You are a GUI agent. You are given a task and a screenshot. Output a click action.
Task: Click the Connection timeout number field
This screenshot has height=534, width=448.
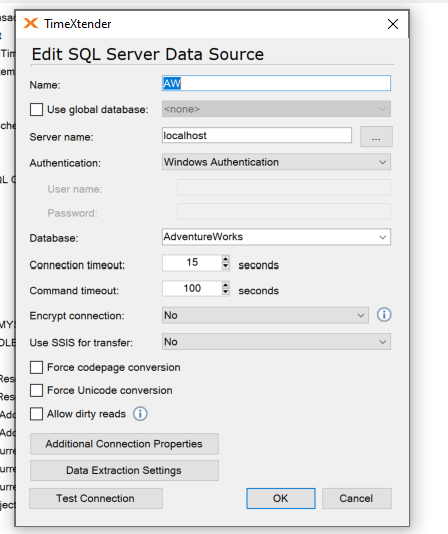(192, 263)
